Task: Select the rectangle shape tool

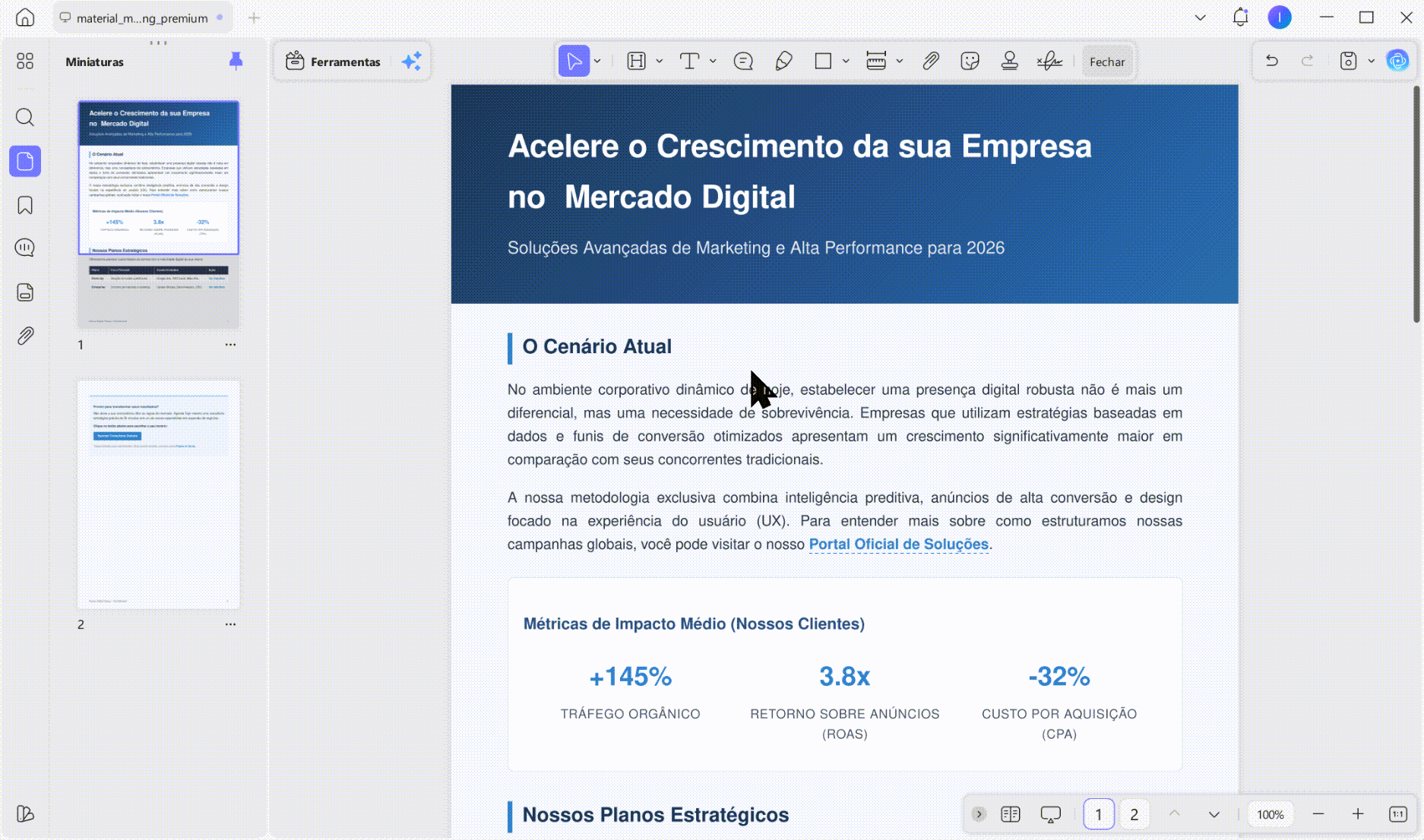Action: 823,61
